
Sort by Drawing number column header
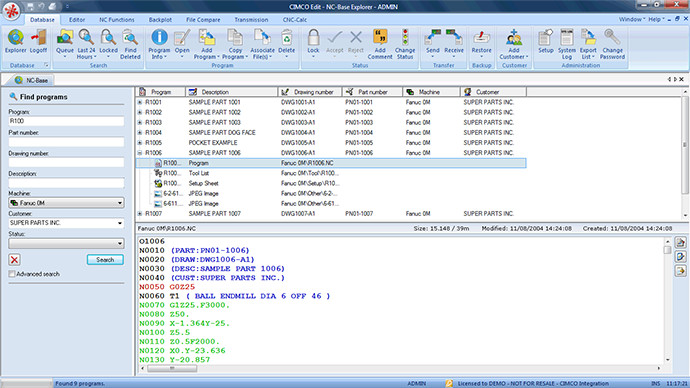(x=310, y=92)
